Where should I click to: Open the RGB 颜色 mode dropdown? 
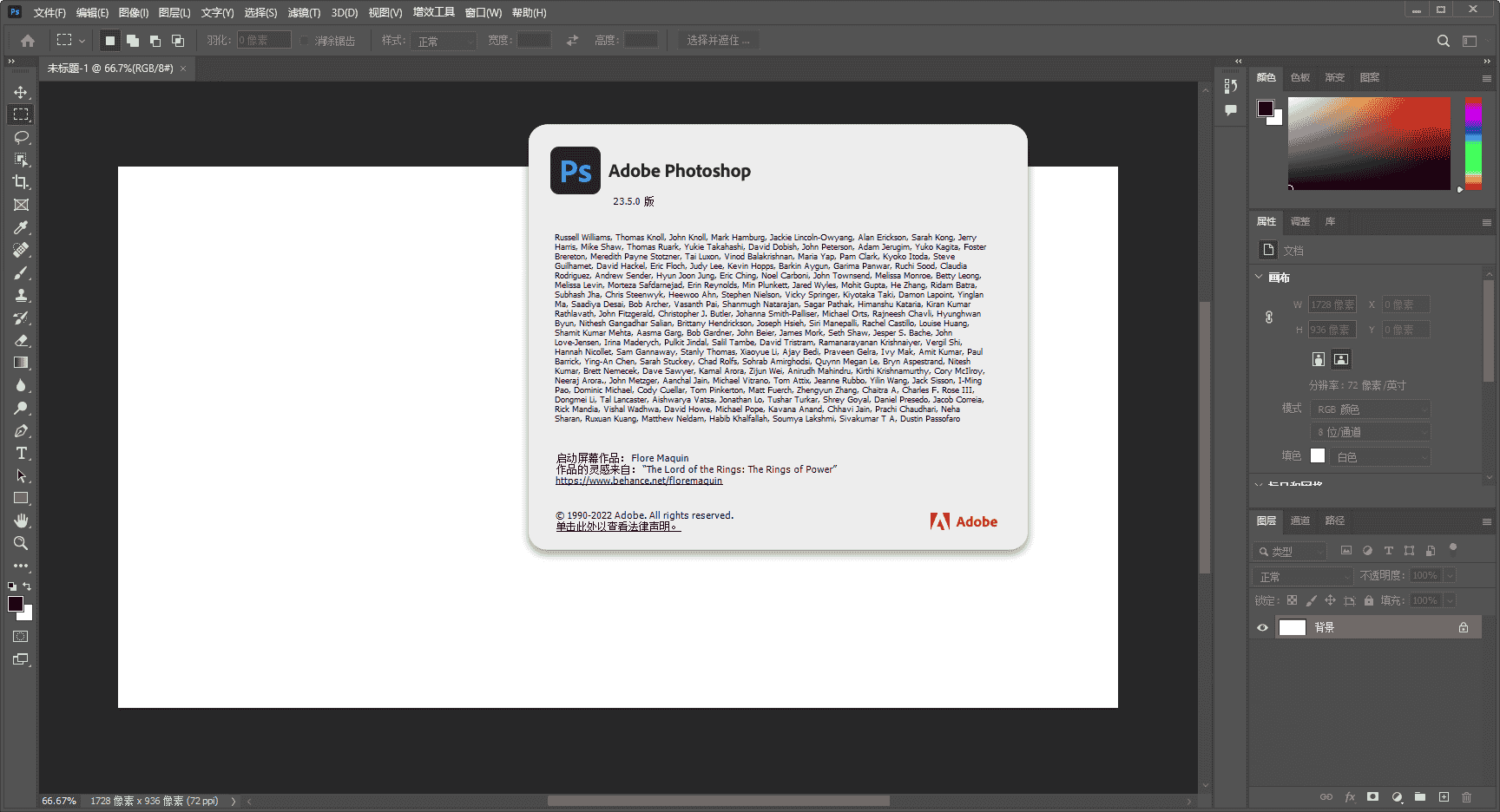click(1370, 409)
